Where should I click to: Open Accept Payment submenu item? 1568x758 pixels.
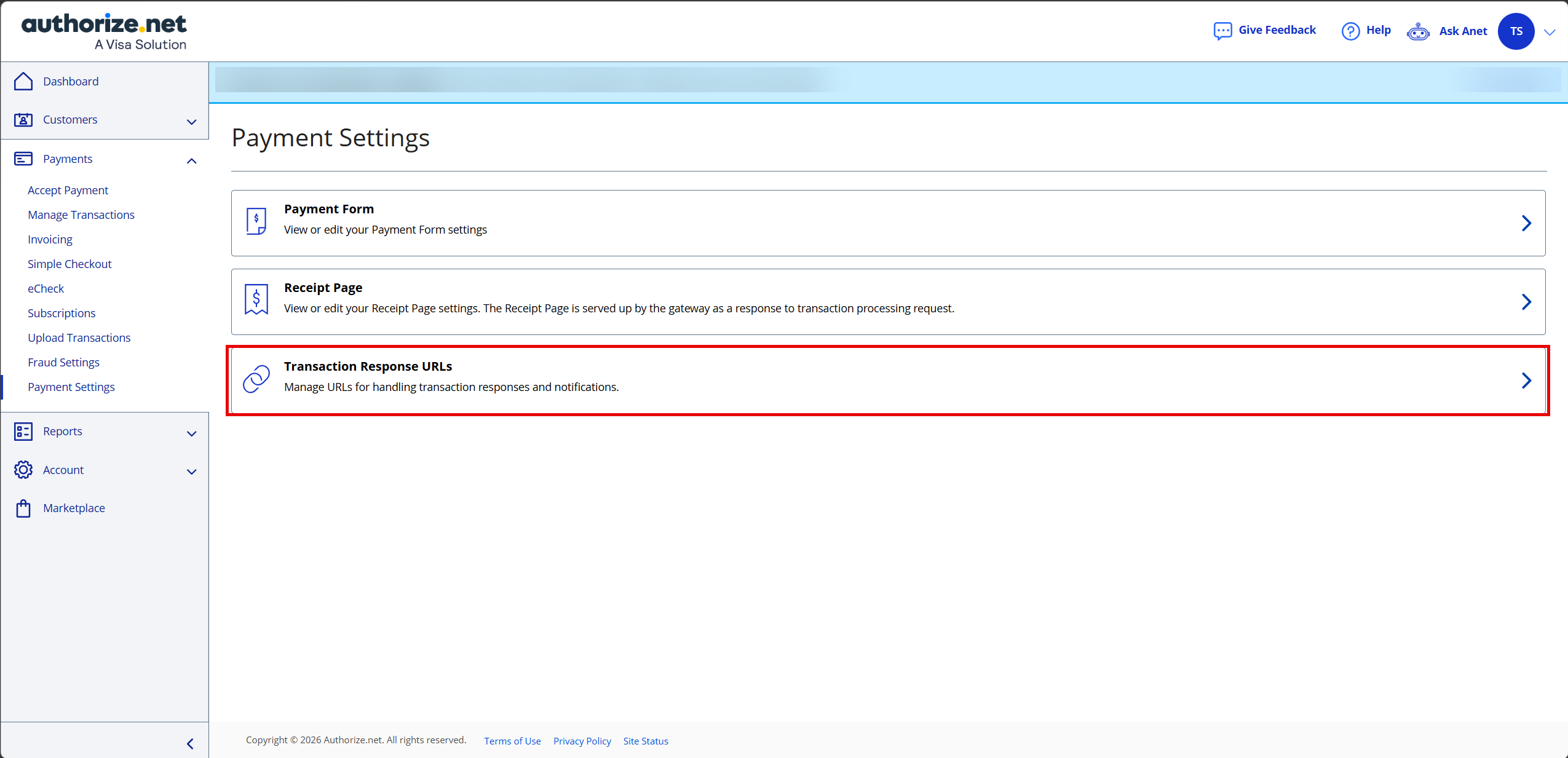pos(68,191)
